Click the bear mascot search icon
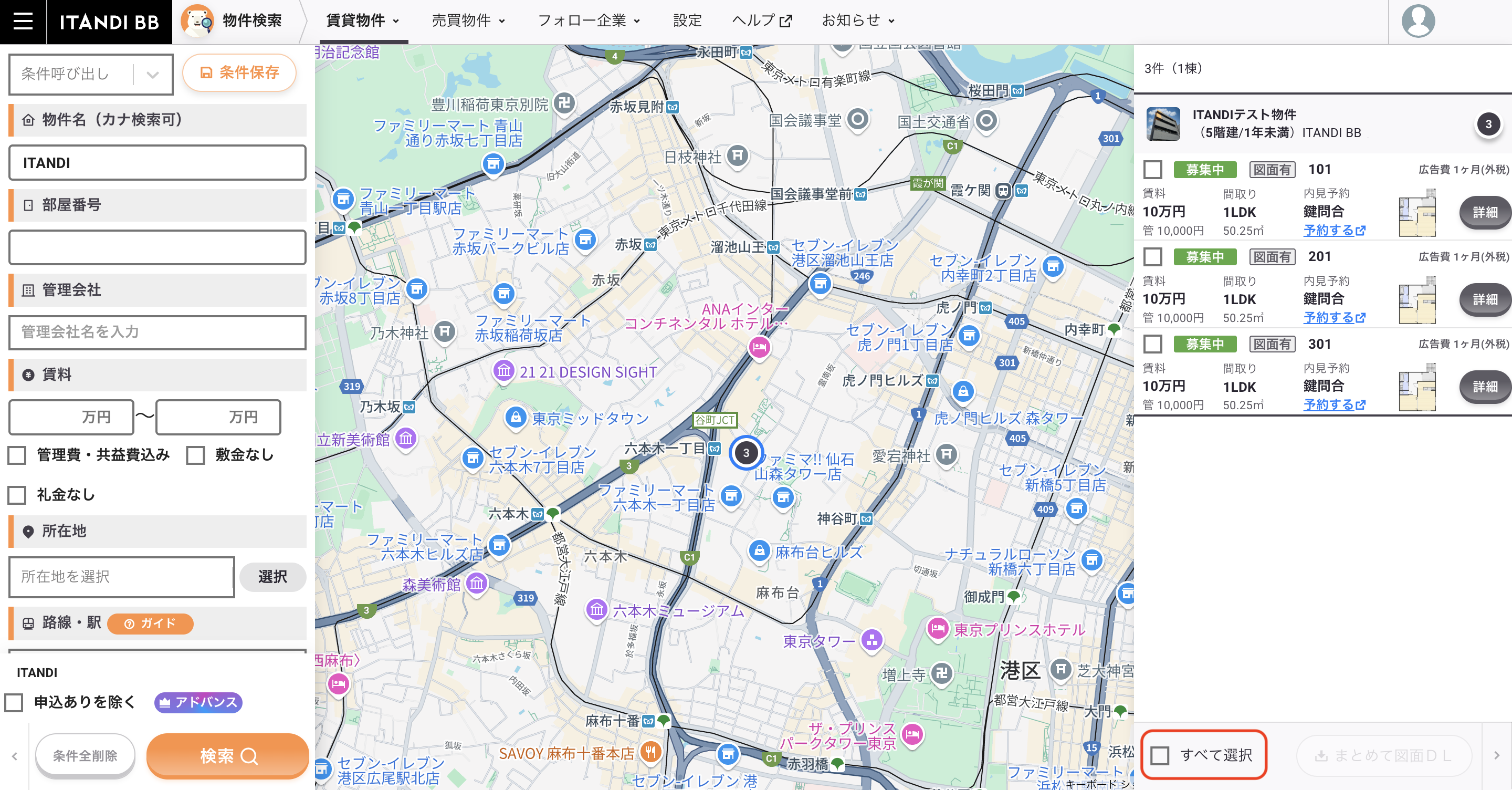 tap(197, 21)
